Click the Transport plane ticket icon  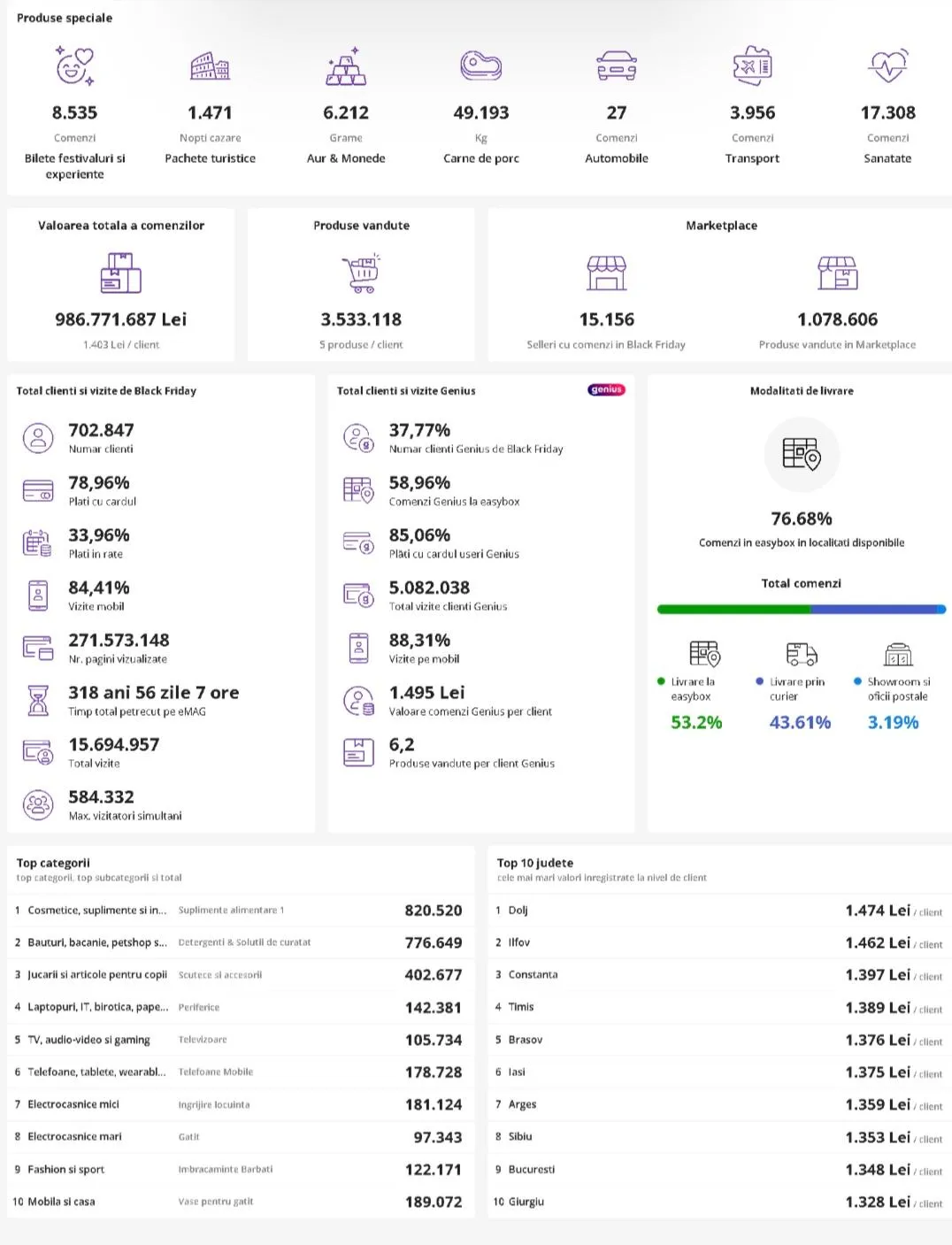[x=752, y=66]
